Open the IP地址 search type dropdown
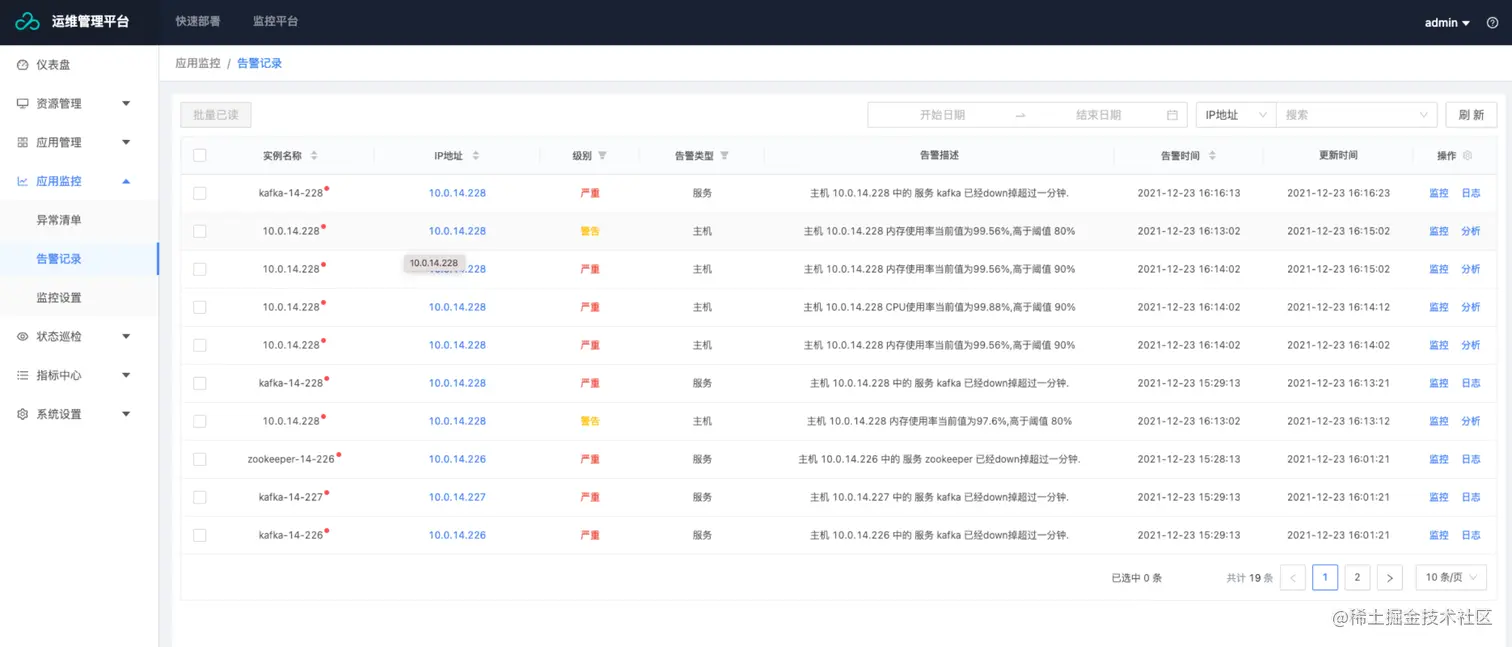 1236,115
